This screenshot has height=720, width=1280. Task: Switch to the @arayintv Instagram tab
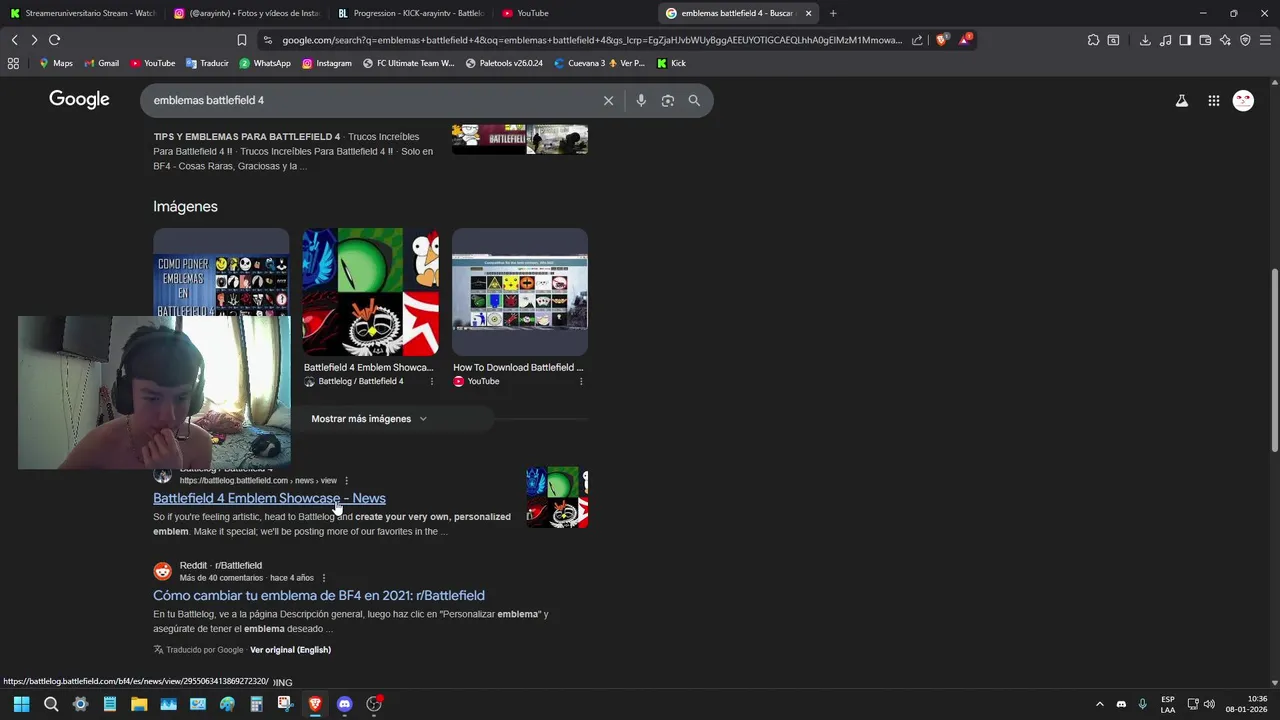tap(245, 13)
